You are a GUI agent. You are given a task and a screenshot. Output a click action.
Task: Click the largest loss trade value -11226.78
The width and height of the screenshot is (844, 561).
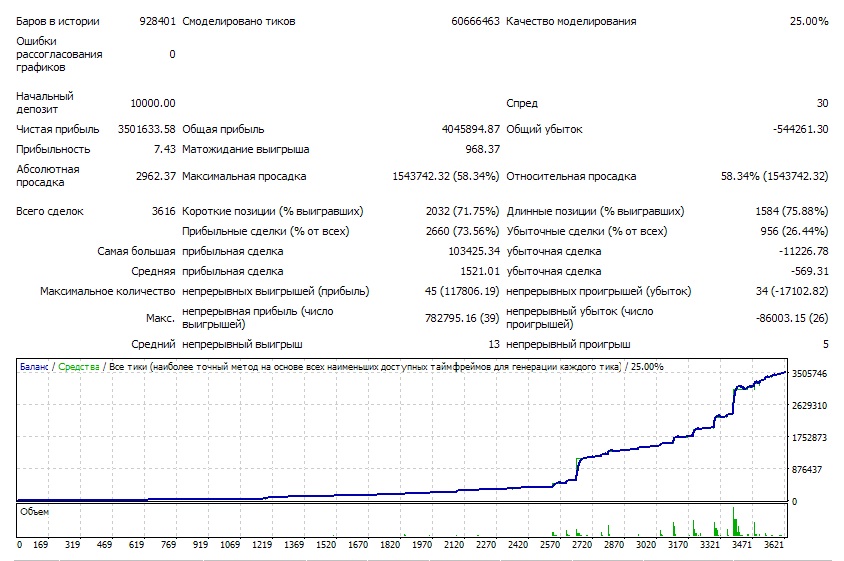coord(803,251)
